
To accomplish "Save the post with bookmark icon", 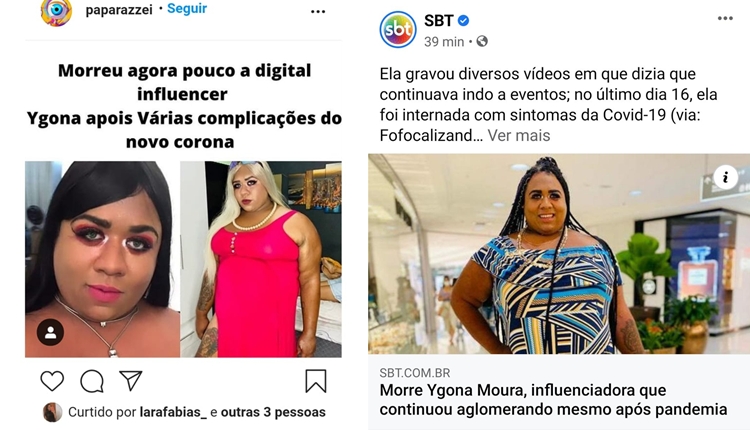I will tap(316, 381).
